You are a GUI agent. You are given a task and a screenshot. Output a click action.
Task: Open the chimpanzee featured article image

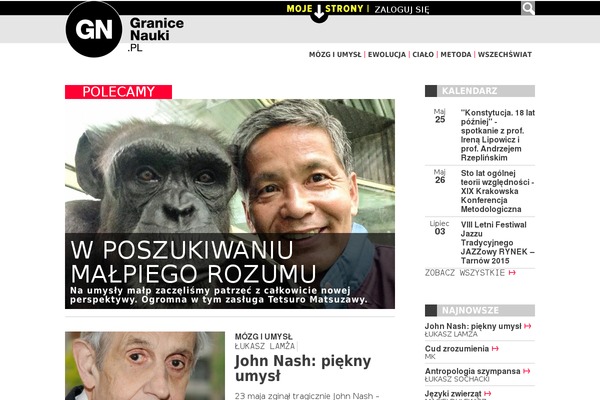230,204
